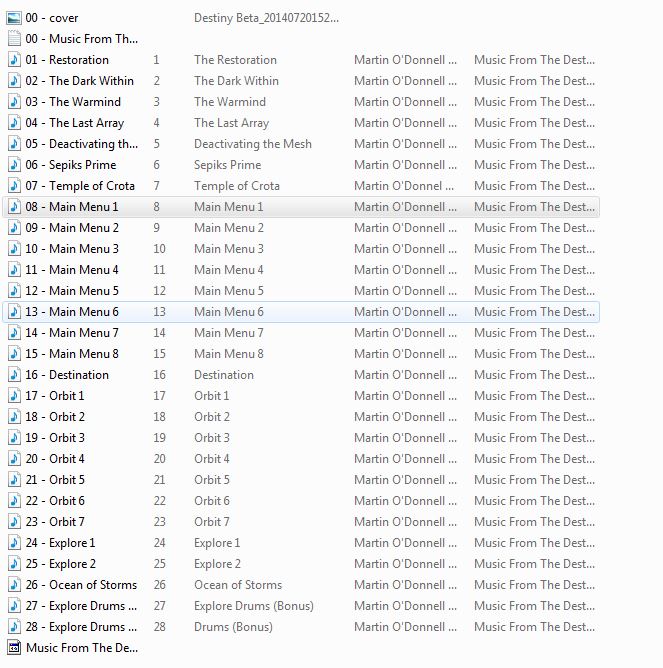Click album cell on 28 - Explore Drums row
The height and width of the screenshot is (668, 663).
(x=534, y=627)
